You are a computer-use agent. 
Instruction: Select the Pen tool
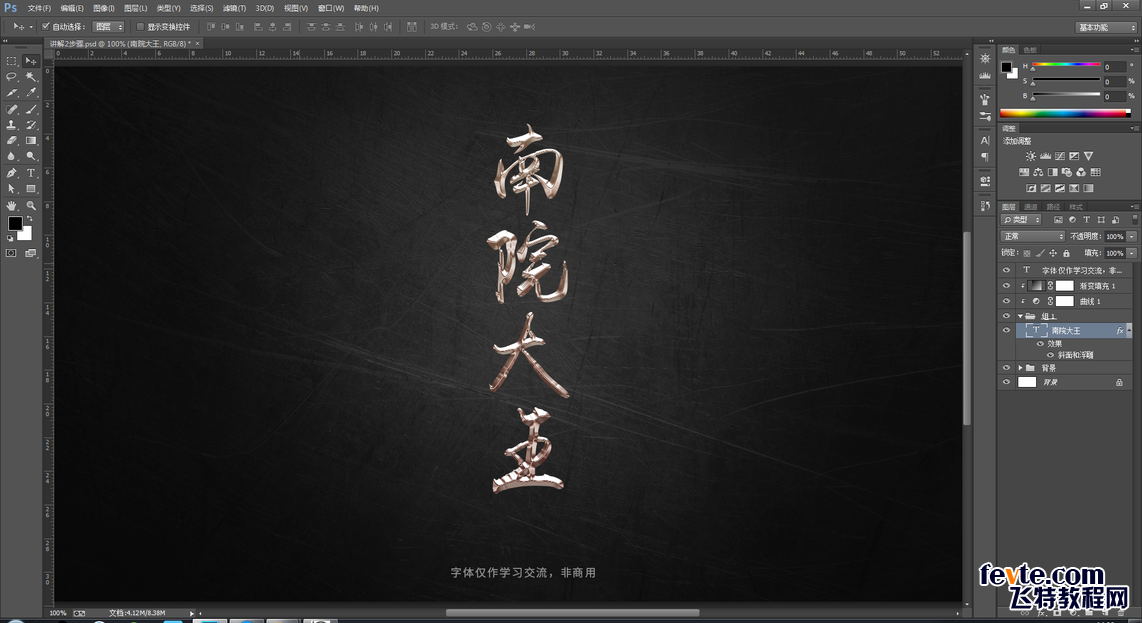coord(11,173)
